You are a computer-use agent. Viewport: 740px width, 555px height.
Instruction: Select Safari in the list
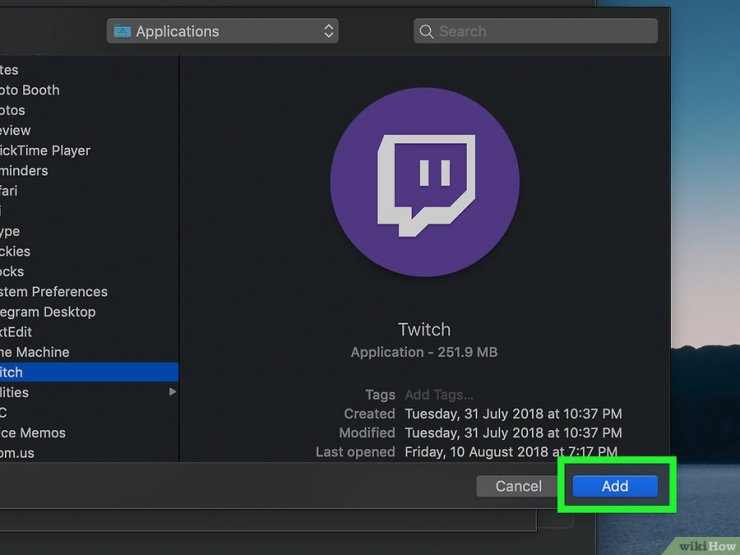tap(89, 191)
